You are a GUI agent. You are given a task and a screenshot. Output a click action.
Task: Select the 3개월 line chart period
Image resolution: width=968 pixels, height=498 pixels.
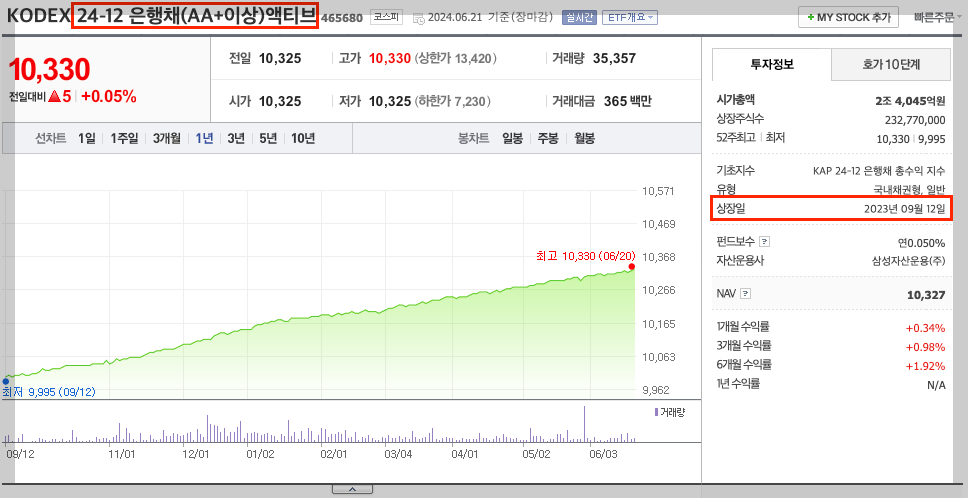167,138
